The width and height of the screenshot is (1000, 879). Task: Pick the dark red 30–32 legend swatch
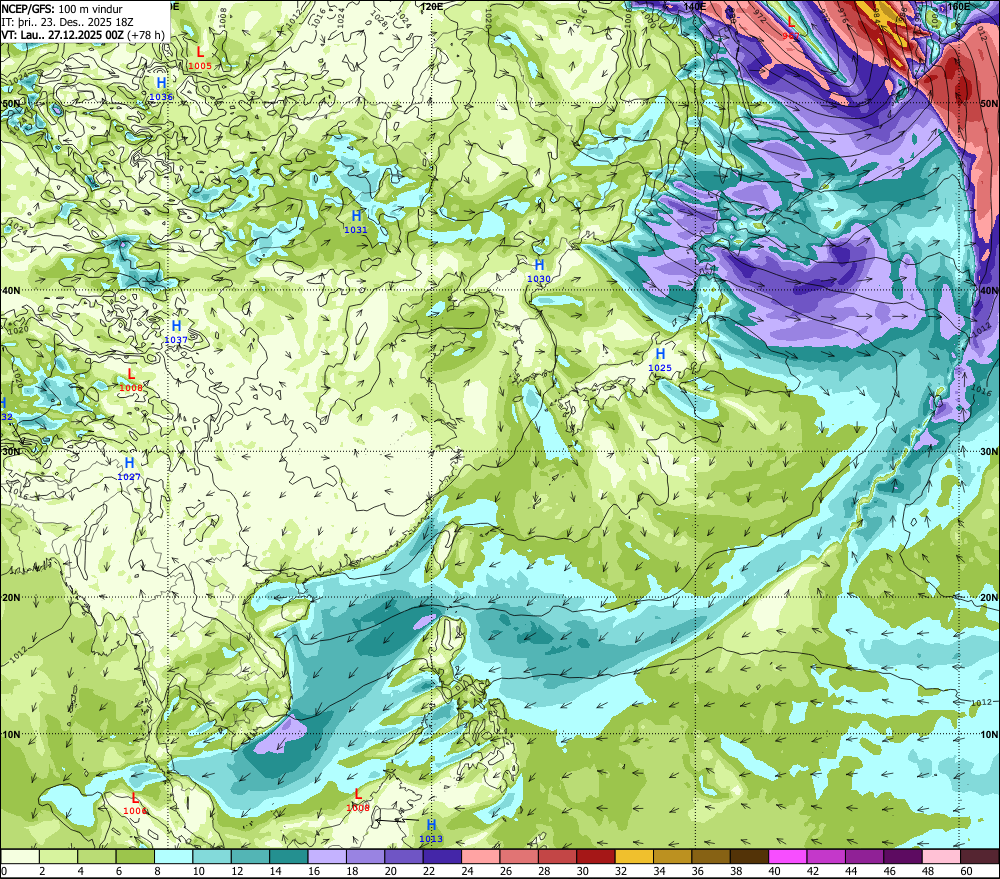[x=596, y=856]
